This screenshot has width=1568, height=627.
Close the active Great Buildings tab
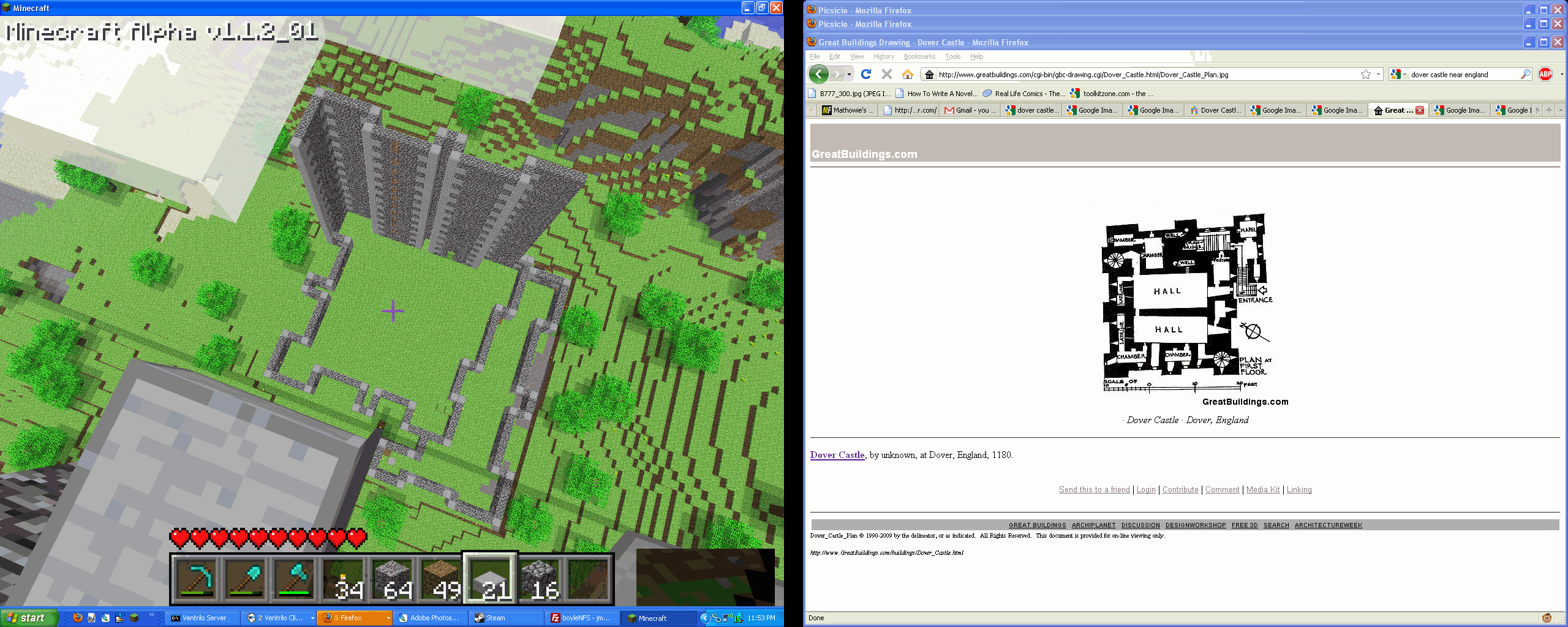click(x=1420, y=110)
